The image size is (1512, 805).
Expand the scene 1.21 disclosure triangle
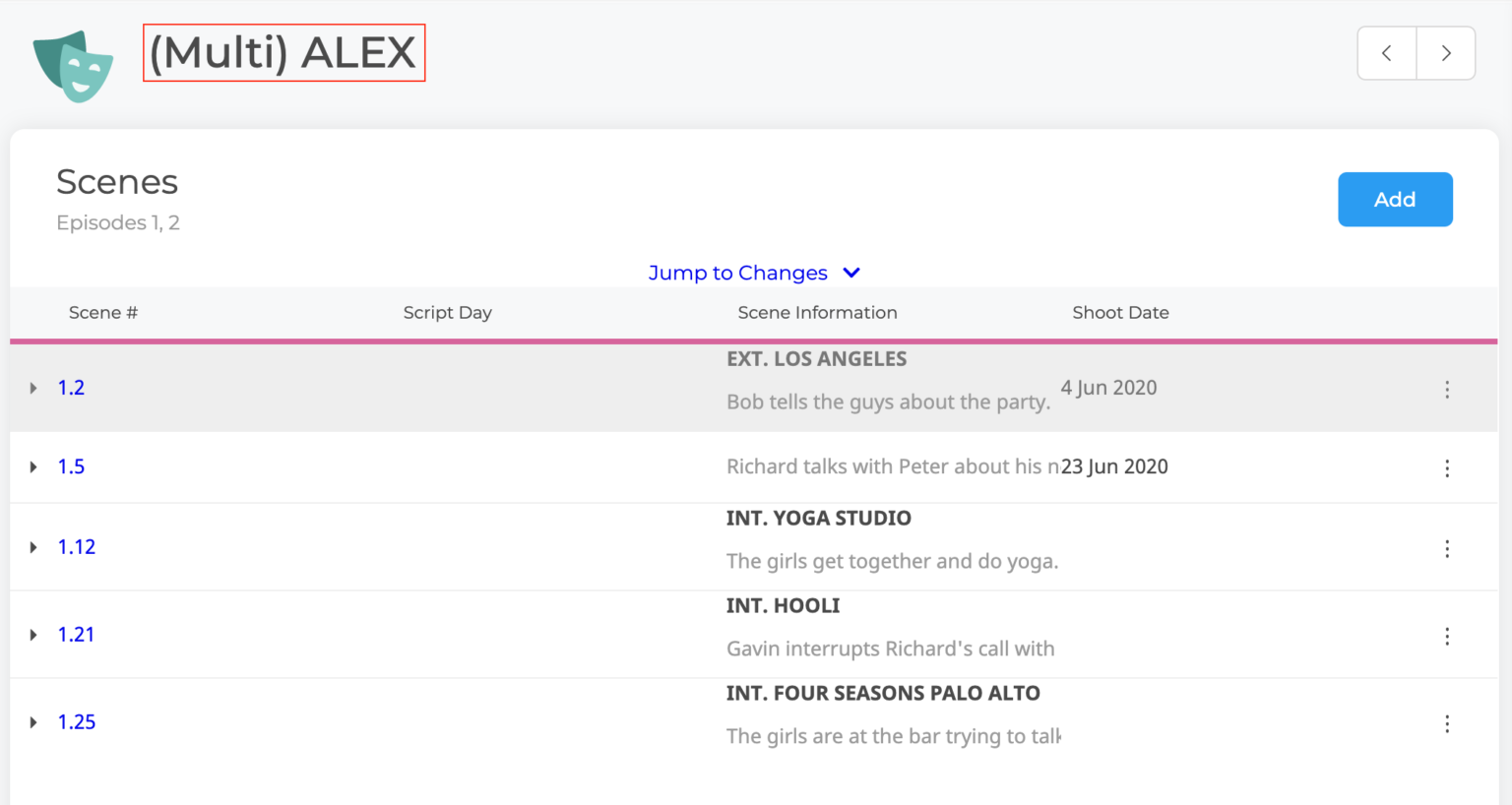pos(33,635)
